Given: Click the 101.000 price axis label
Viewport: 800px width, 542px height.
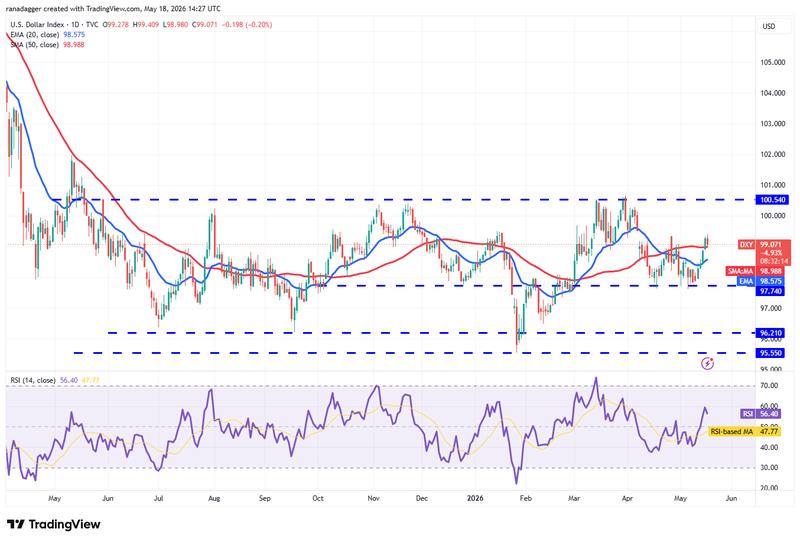Looking at the screenshot, I should click(772, 185).
